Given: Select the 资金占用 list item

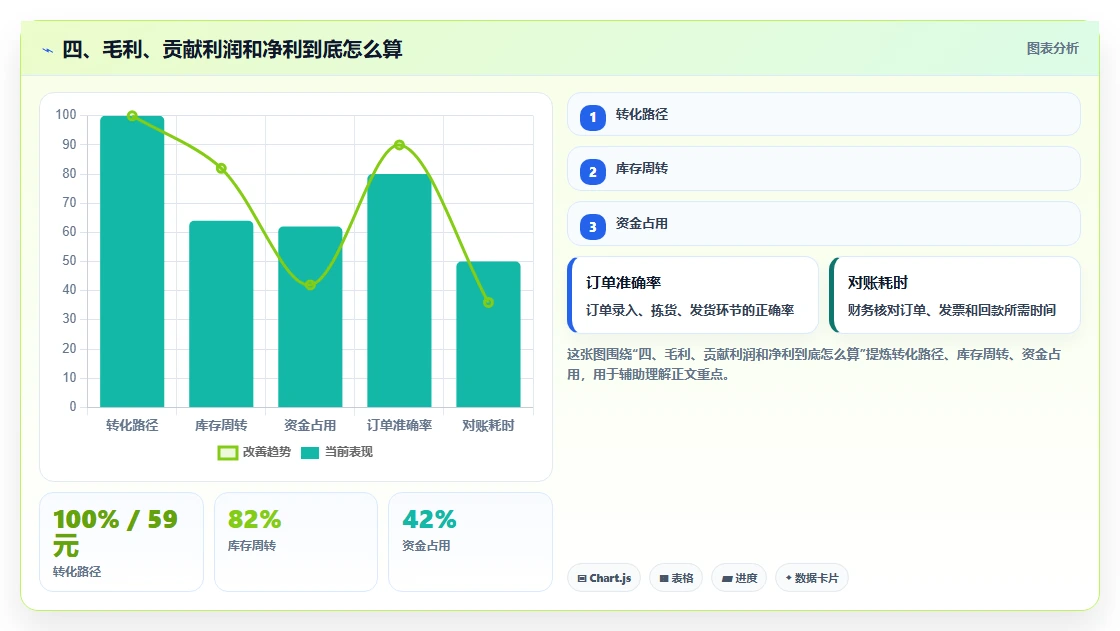Looking at the screenshot, I should [x=824, y=224].
